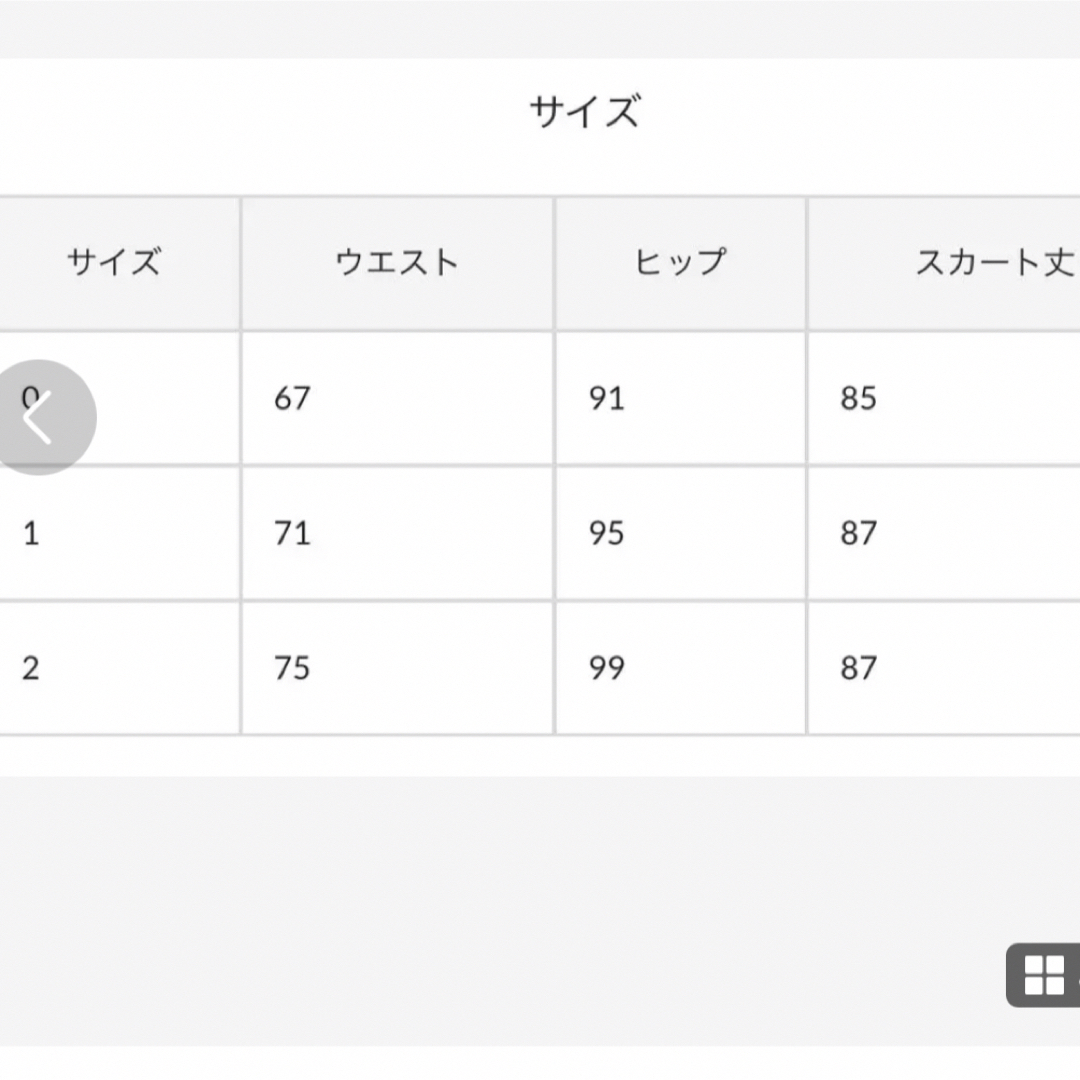Select hip value 99 cell
Viewport: 1080px width, 1080px height.
coord(681,669)
